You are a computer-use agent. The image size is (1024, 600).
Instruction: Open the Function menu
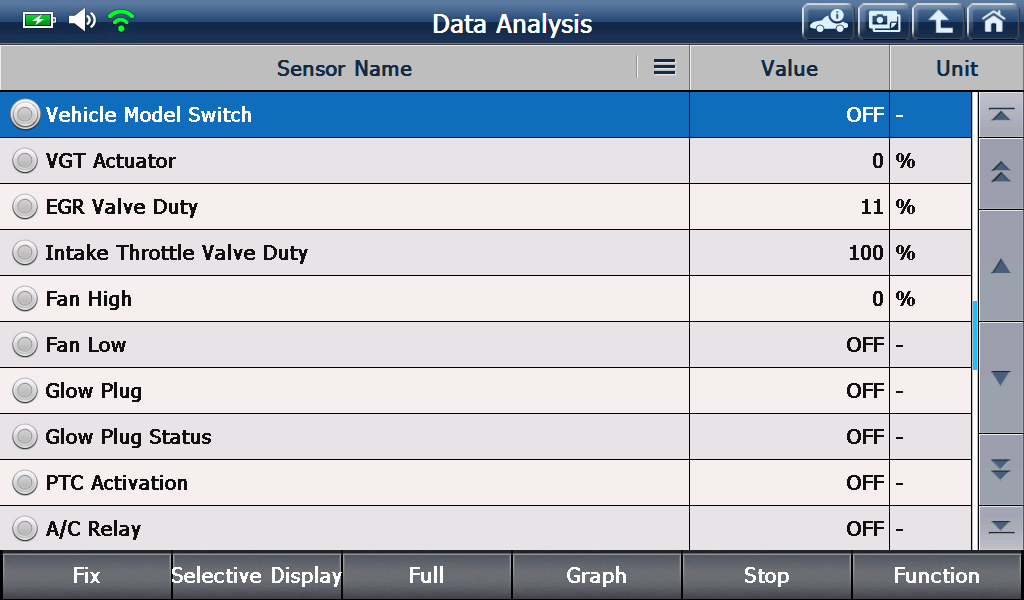(936, 575)
